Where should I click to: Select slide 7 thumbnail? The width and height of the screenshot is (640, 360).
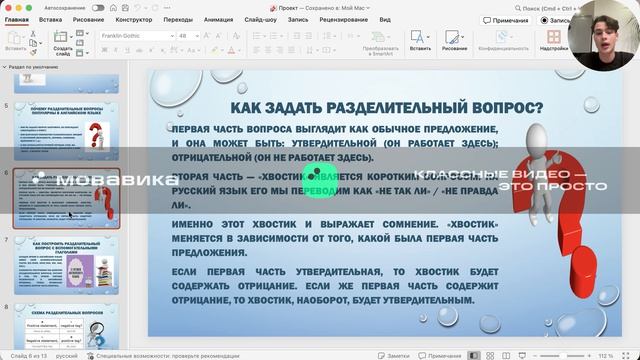click(67, 265)
